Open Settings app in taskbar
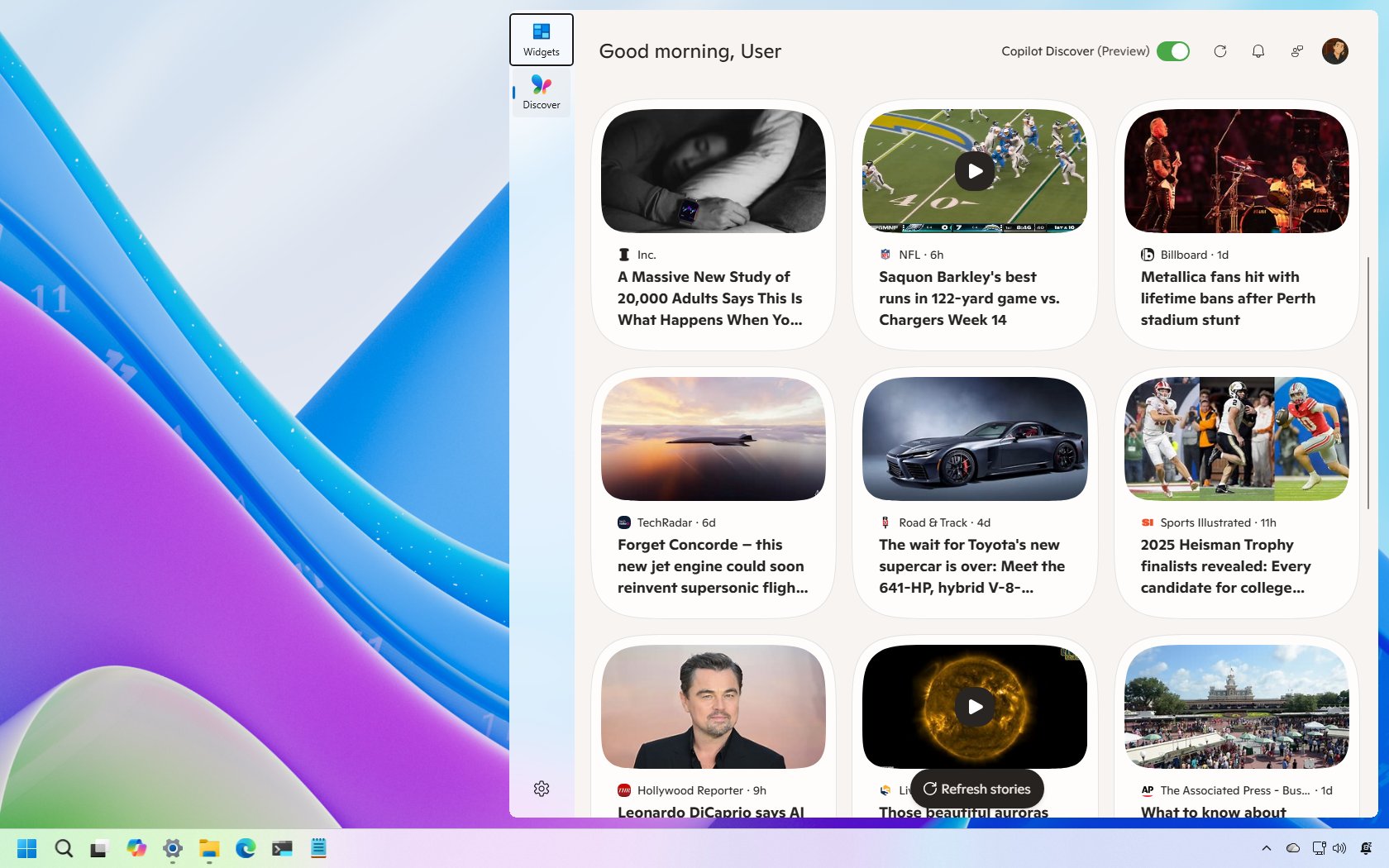The height and width of the screenshot is (868, 1389). 173,848
